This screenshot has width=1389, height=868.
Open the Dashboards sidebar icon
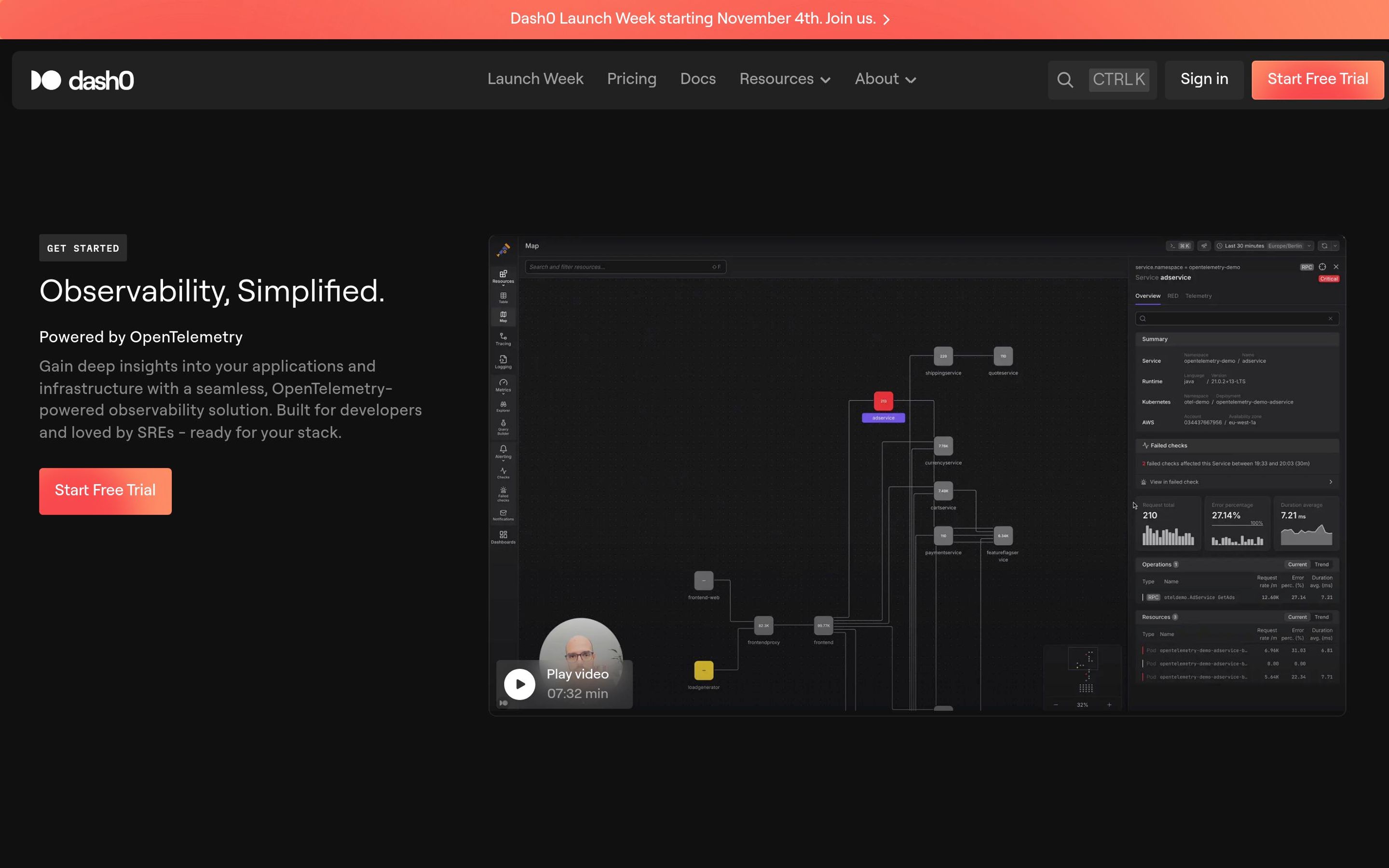click(x=503, y=537)
